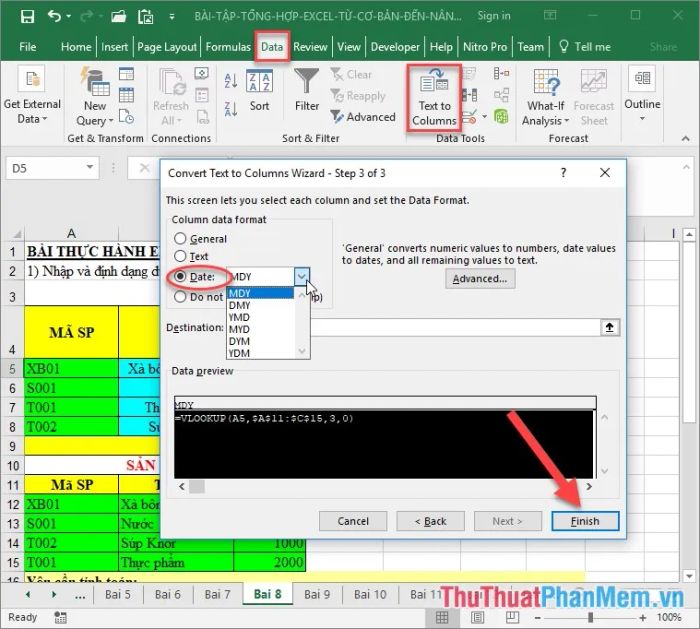Click the zoom in plus button
The image size is (700, 629).
[x=642, y=617]
